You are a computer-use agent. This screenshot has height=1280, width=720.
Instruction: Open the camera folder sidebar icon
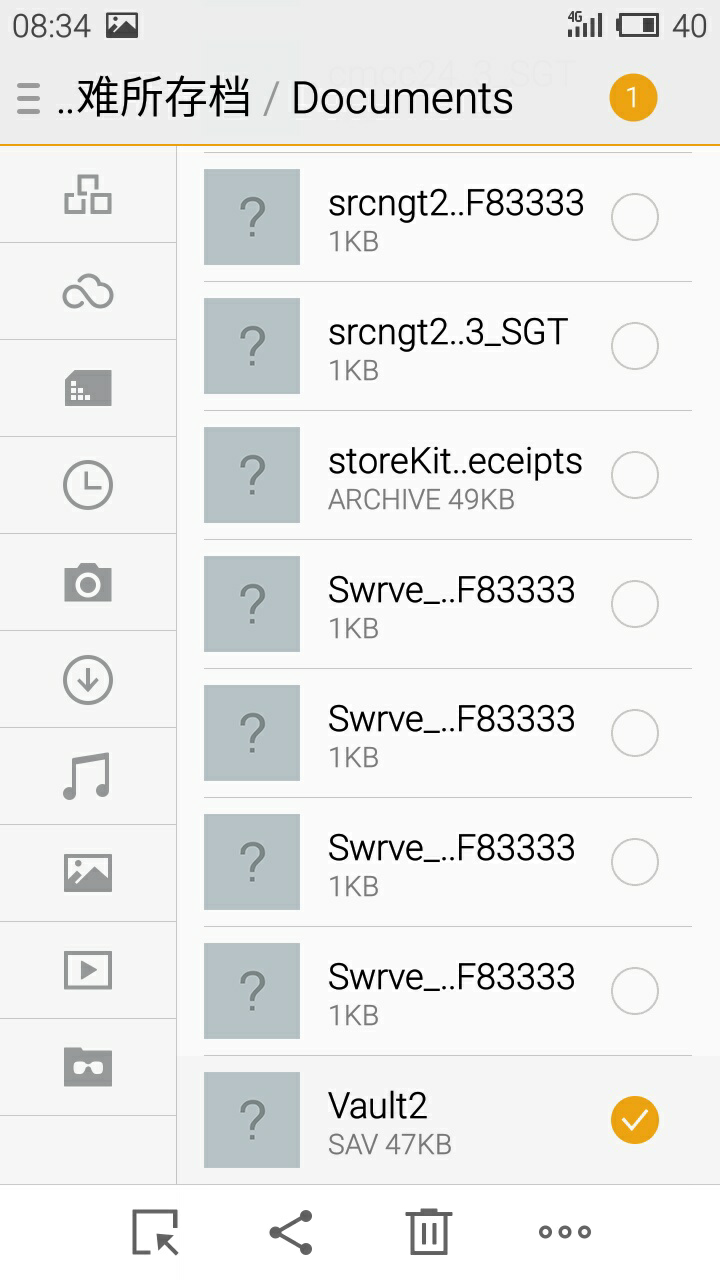(88, 582)
